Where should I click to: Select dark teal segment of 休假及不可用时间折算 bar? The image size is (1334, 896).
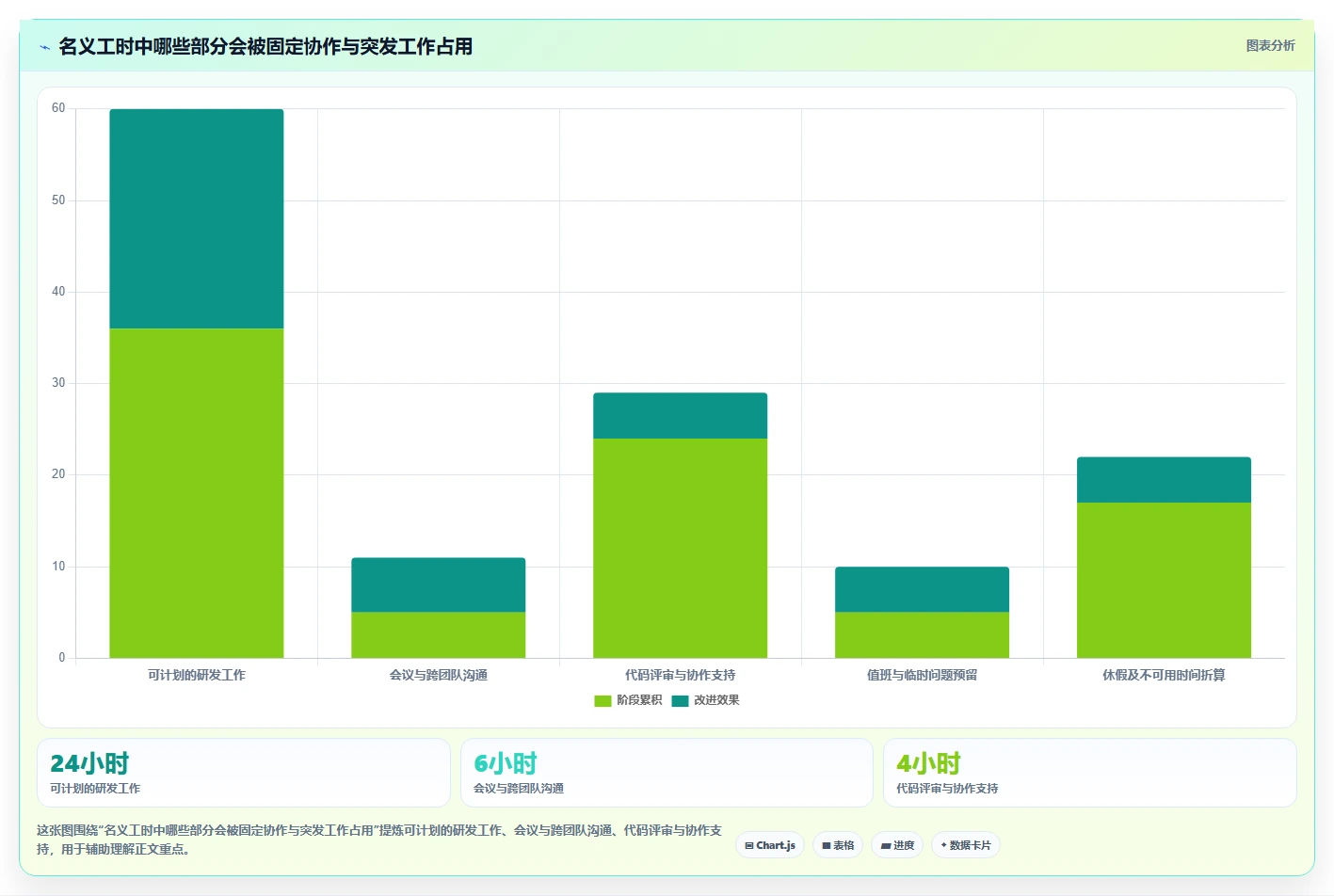[x=1165, y=480]
